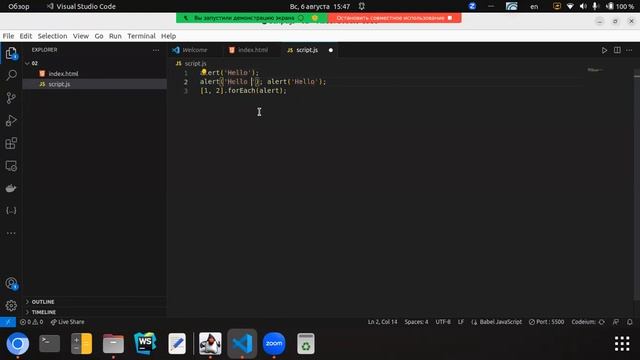Open the Terminal menu
Image resolution: width=640 pixels, height=360 pixels.
[x=141, y=36]
